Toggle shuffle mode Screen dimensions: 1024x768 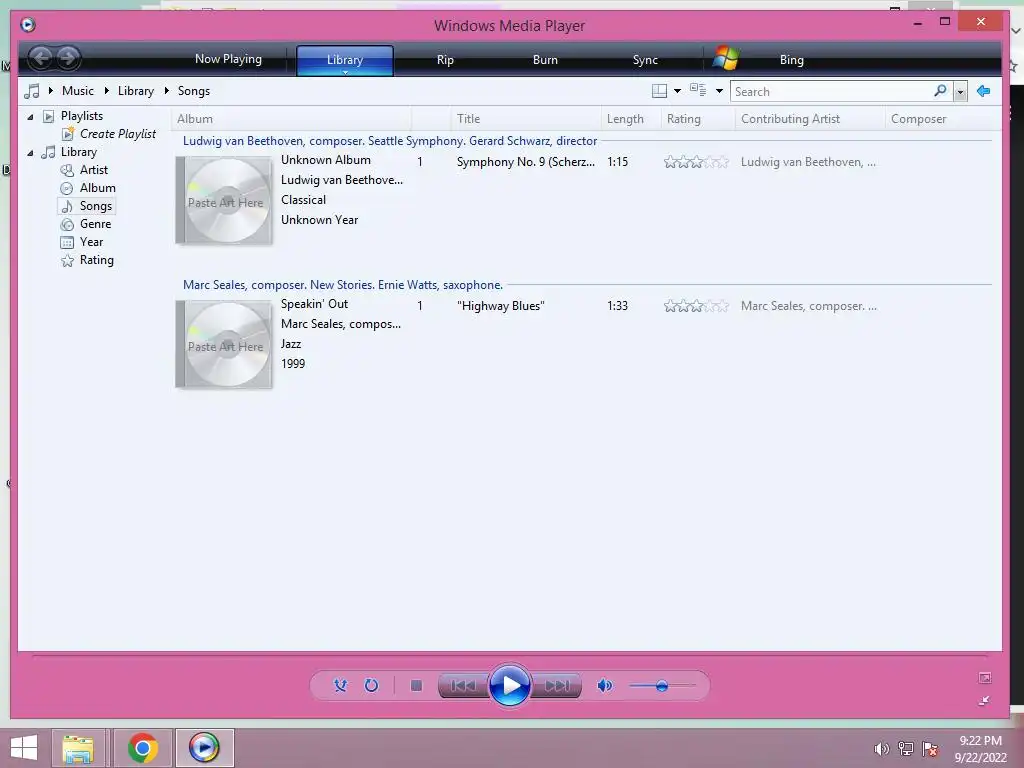pos(340,685)
